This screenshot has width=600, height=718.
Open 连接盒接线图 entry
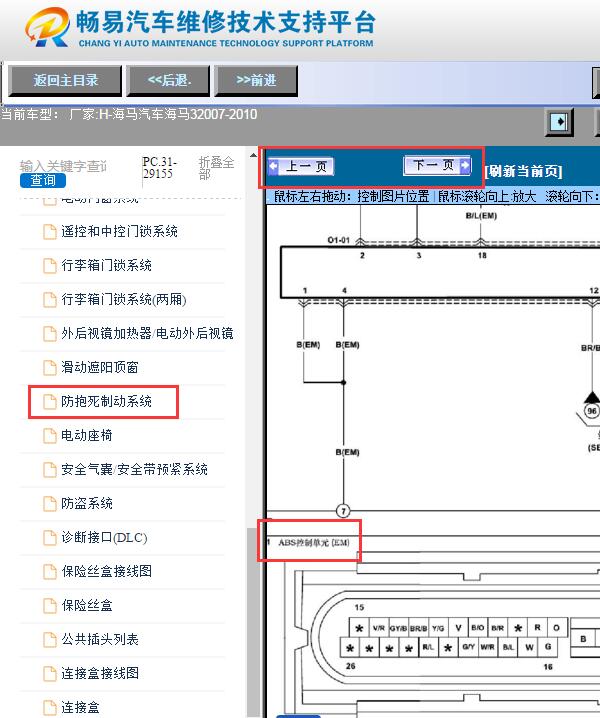pos(100,674)
